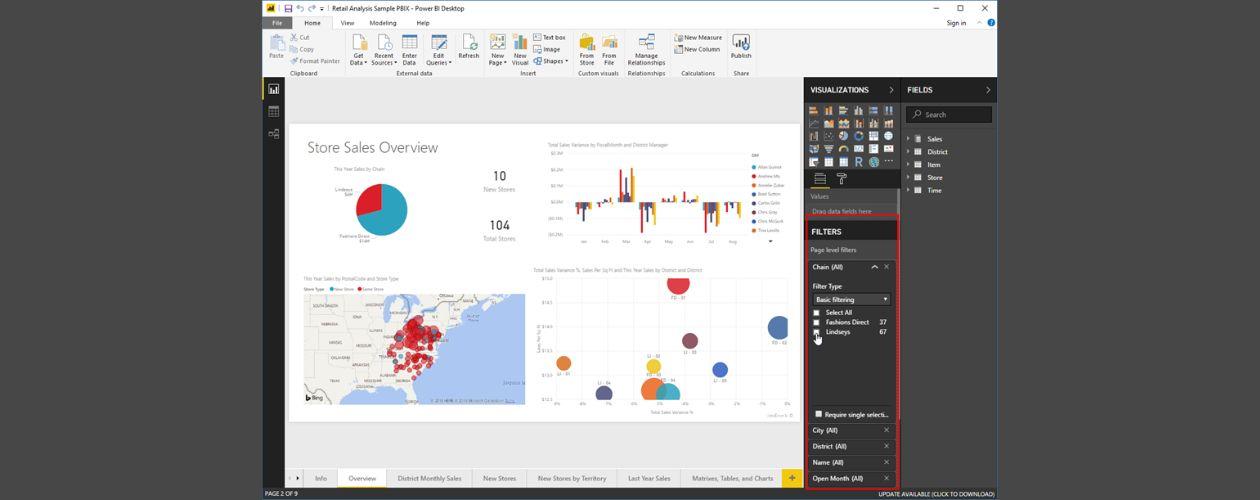Screen dimensions: 1260x500
Task: Open the Fields well tab in Visualizations
Action: (x=819, y=179)
